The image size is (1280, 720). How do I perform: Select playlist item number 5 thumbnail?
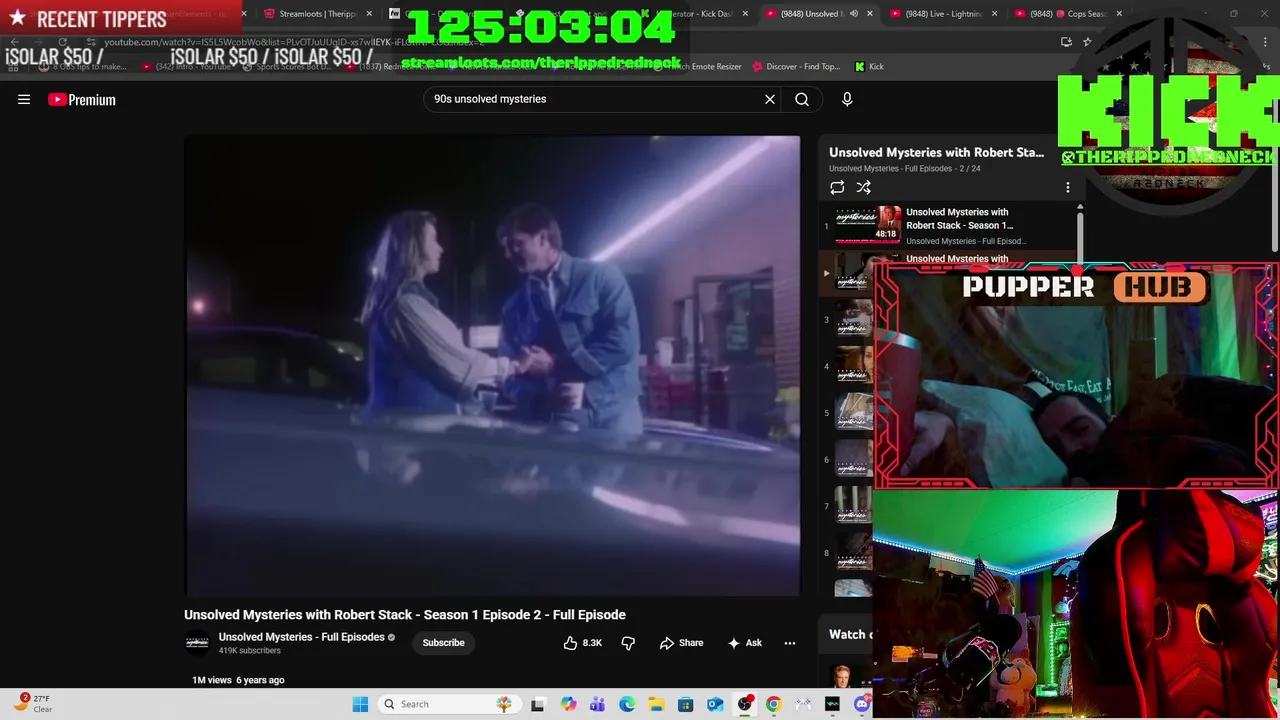tap(853, 412)
